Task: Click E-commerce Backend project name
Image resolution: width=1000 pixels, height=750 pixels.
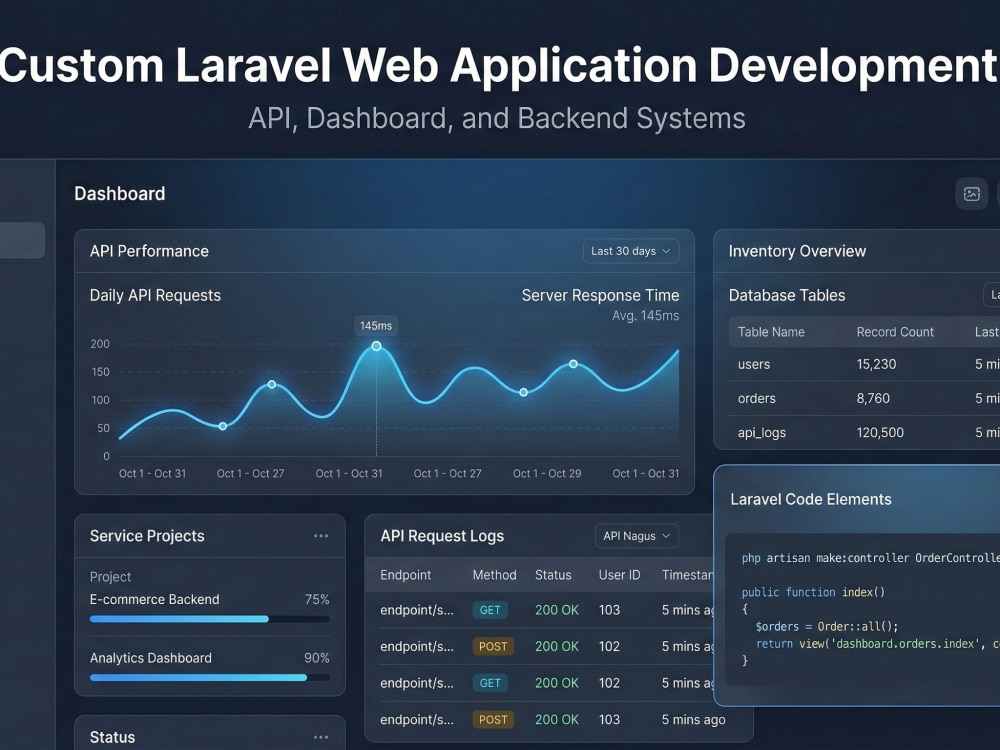Action: pos(154,599)
